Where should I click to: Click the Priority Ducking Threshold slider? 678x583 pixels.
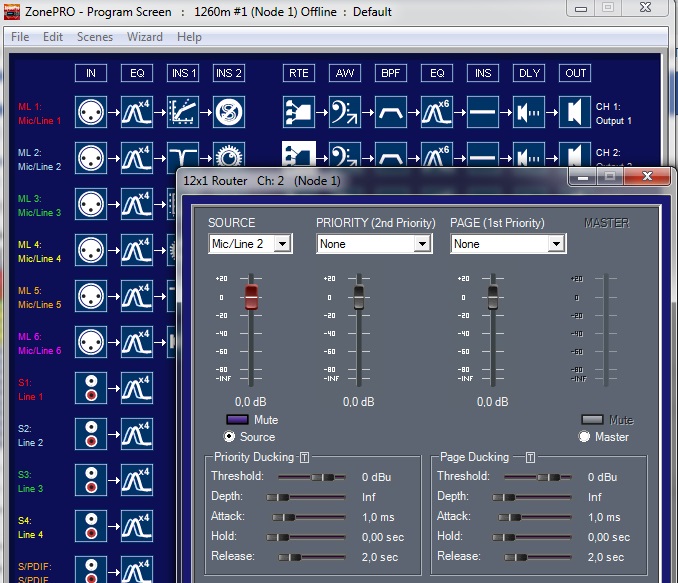click(x=311, y=478)
